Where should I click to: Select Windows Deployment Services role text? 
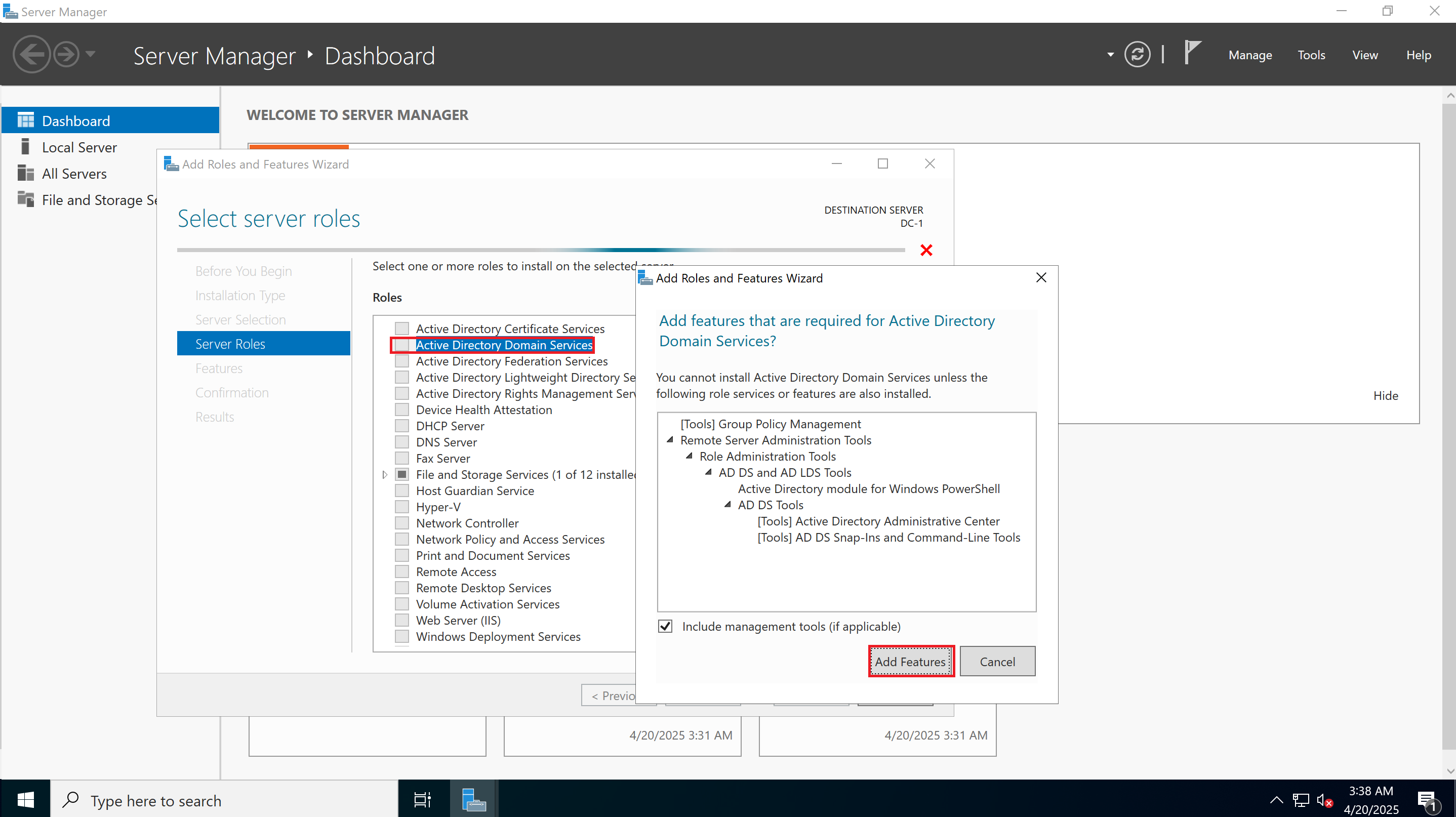click(x=498, y=637)
